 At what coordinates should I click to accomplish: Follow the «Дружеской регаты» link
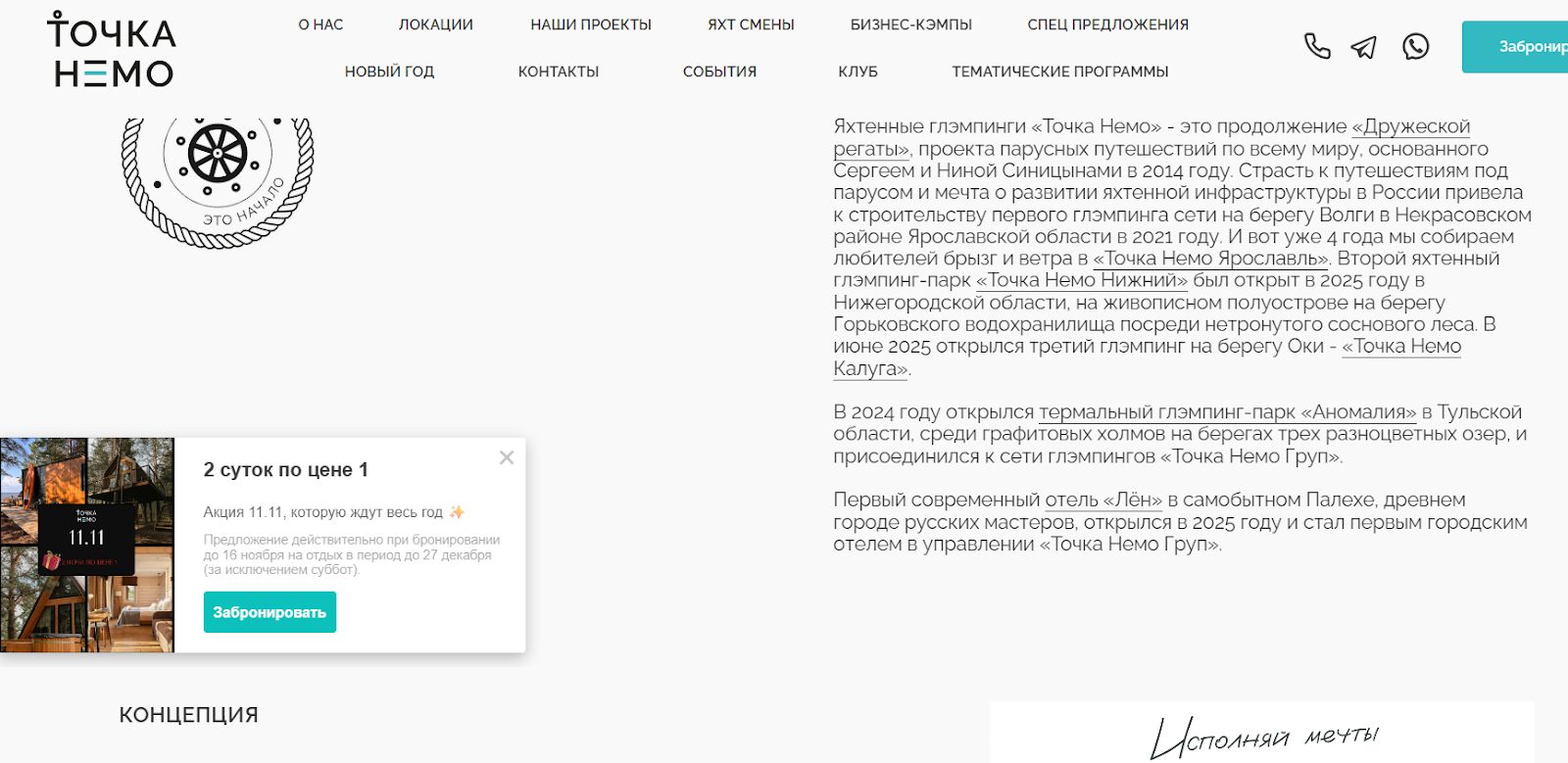(1411, 126)
